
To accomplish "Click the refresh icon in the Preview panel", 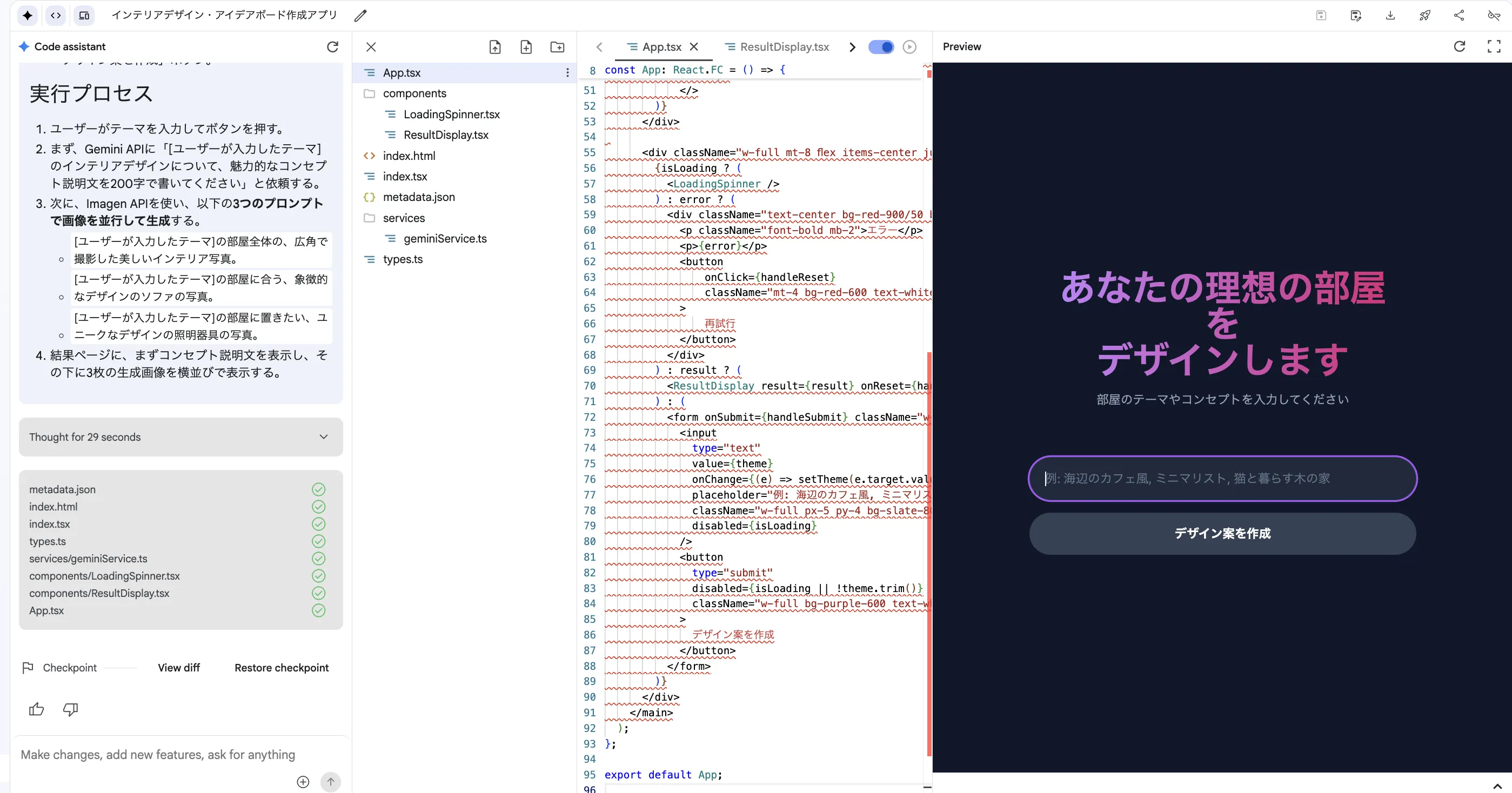I will pos(1460,47).
